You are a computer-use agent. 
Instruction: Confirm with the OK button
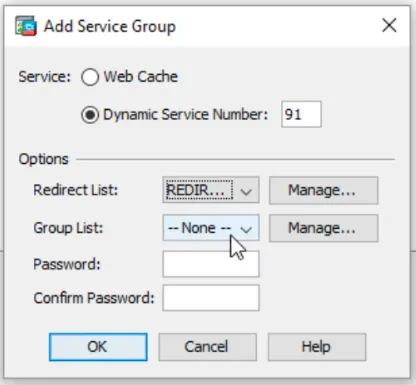(98, 347)
